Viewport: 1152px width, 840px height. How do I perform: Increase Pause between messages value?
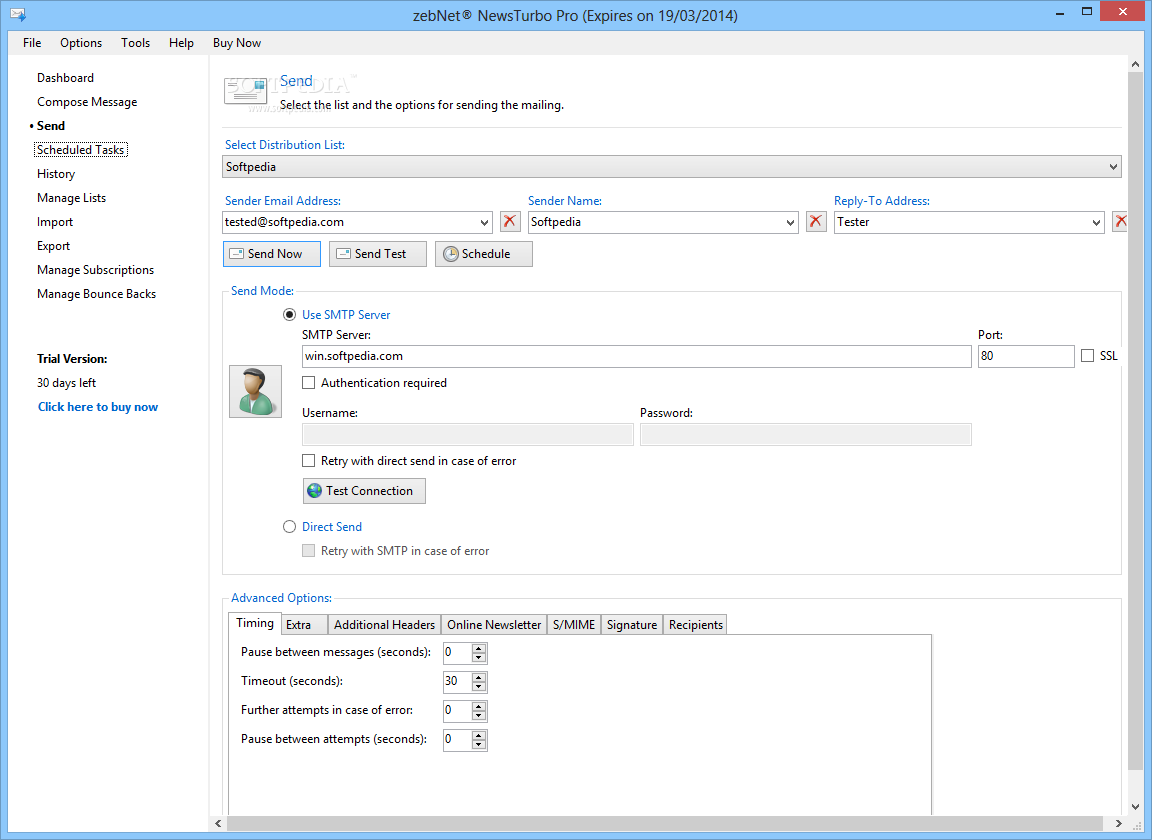pyautogui.click(x=479, y=648)
